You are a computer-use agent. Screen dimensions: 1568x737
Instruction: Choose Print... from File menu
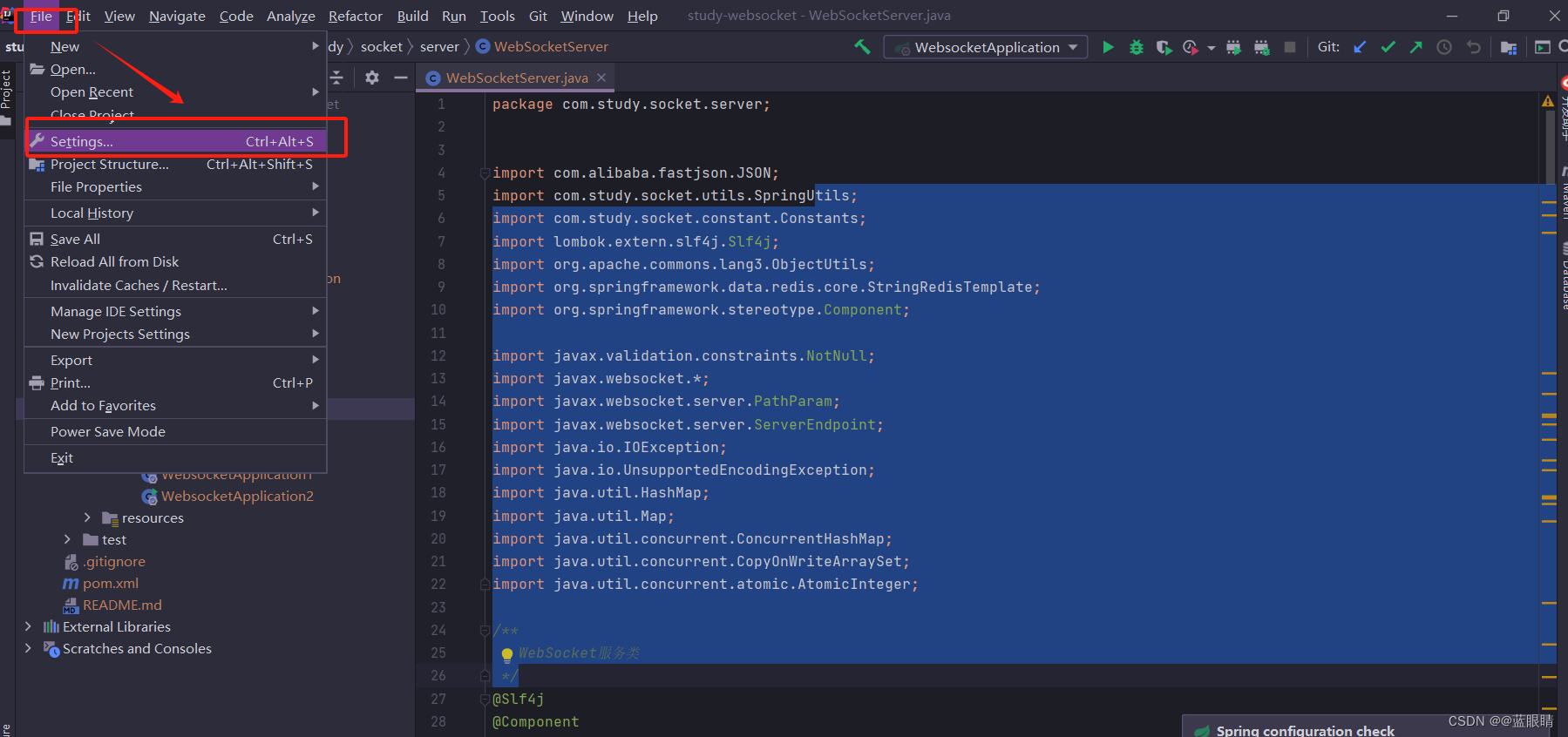[175, 382]
